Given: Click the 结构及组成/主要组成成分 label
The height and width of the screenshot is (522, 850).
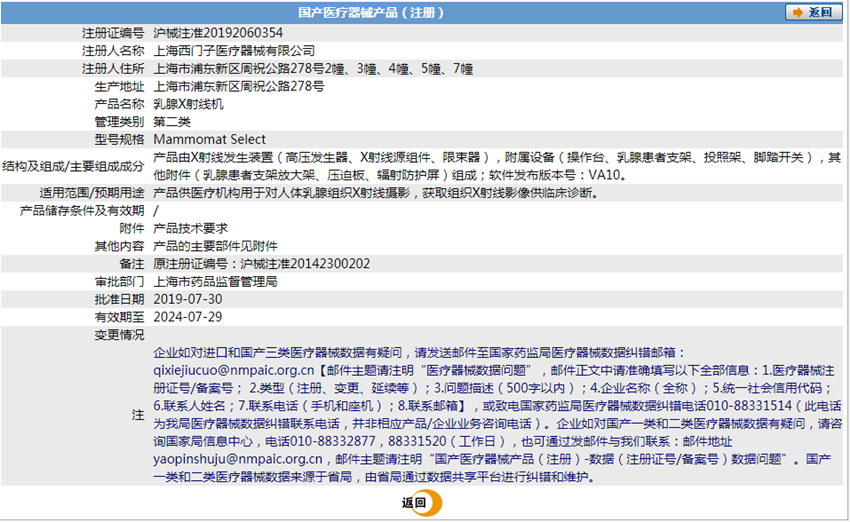Looking at the screenshot, I should coord(73,166).
